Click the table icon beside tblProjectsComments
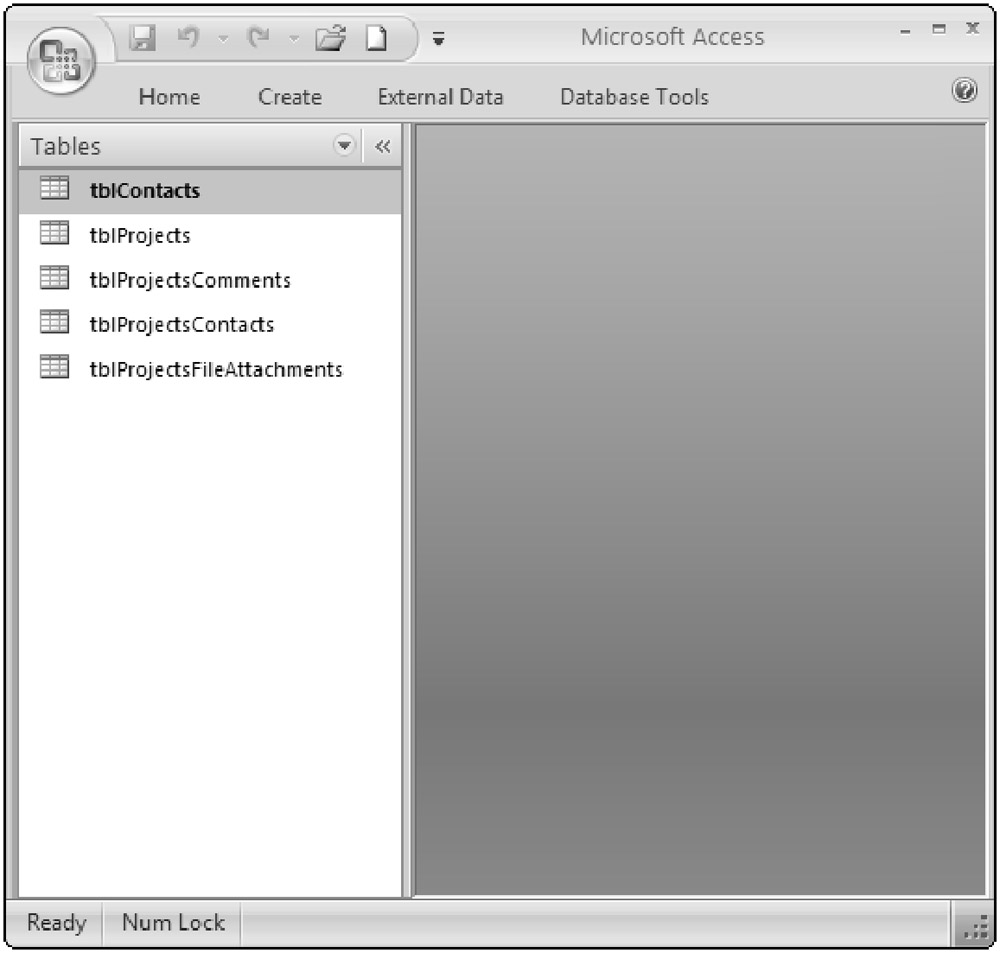This screenshot has width=1000, height=953. [53, 279]
